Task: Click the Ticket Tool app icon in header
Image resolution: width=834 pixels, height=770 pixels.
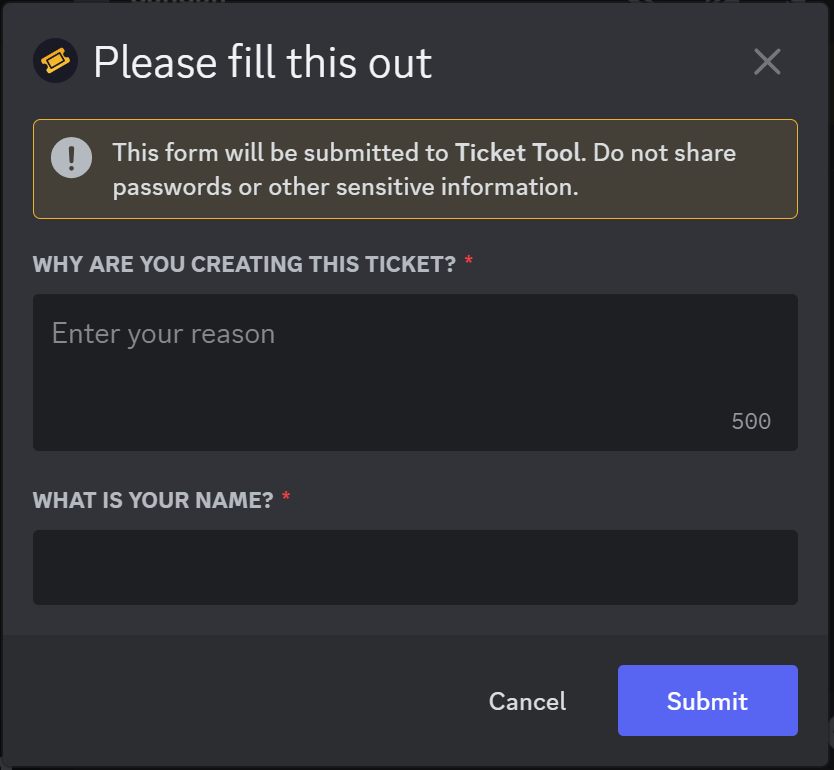Action: pyautogui.click(x=55, y=62)
